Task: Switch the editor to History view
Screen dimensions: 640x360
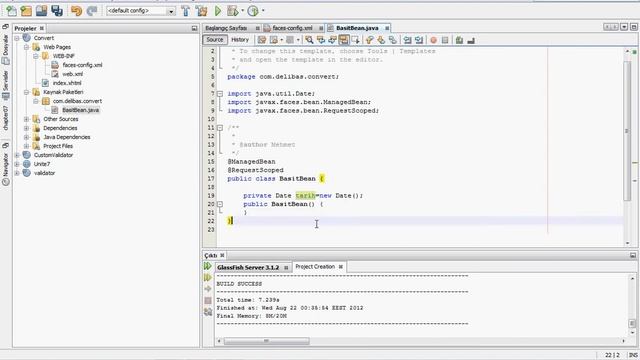Action: [240, 40]
